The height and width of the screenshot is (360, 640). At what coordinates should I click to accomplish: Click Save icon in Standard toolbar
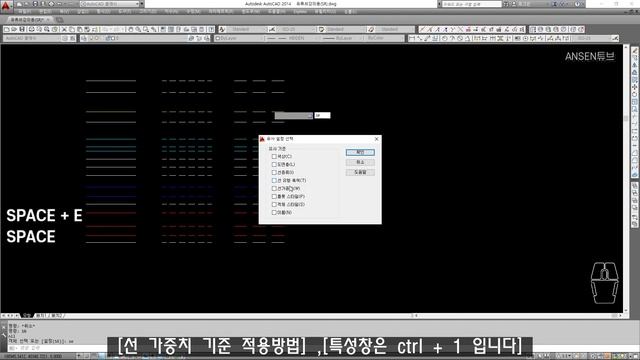(22, 29)
